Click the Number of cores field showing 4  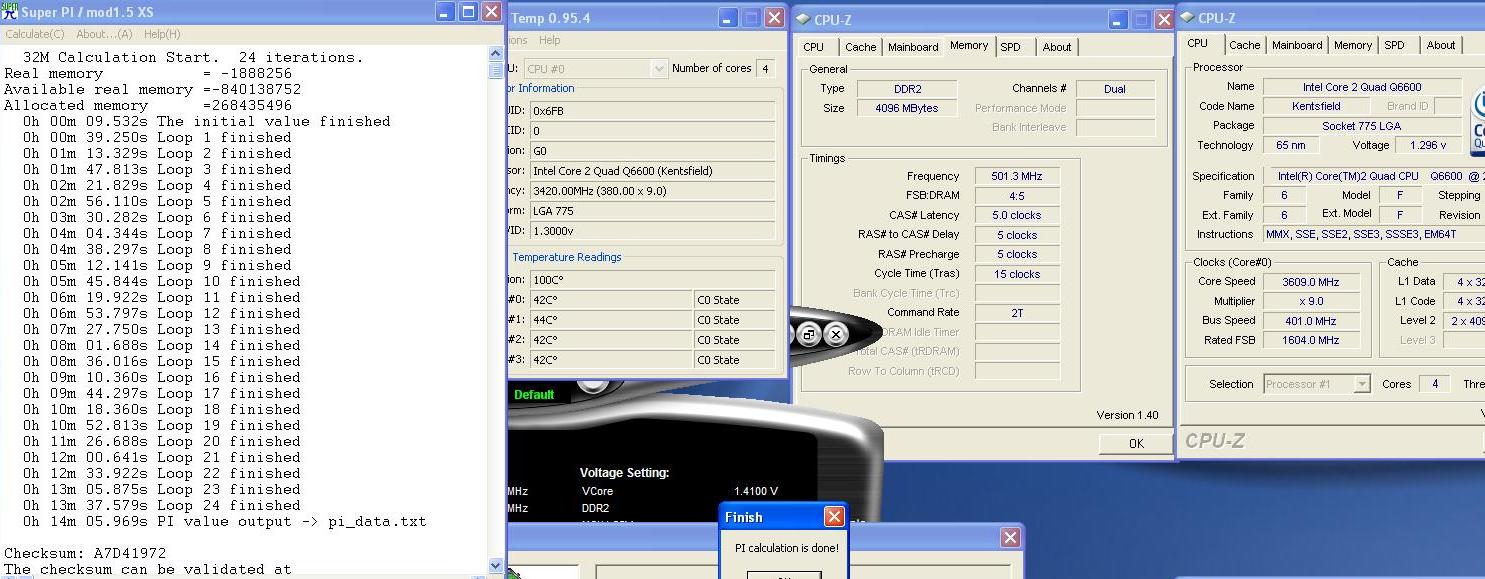point(765,69)
